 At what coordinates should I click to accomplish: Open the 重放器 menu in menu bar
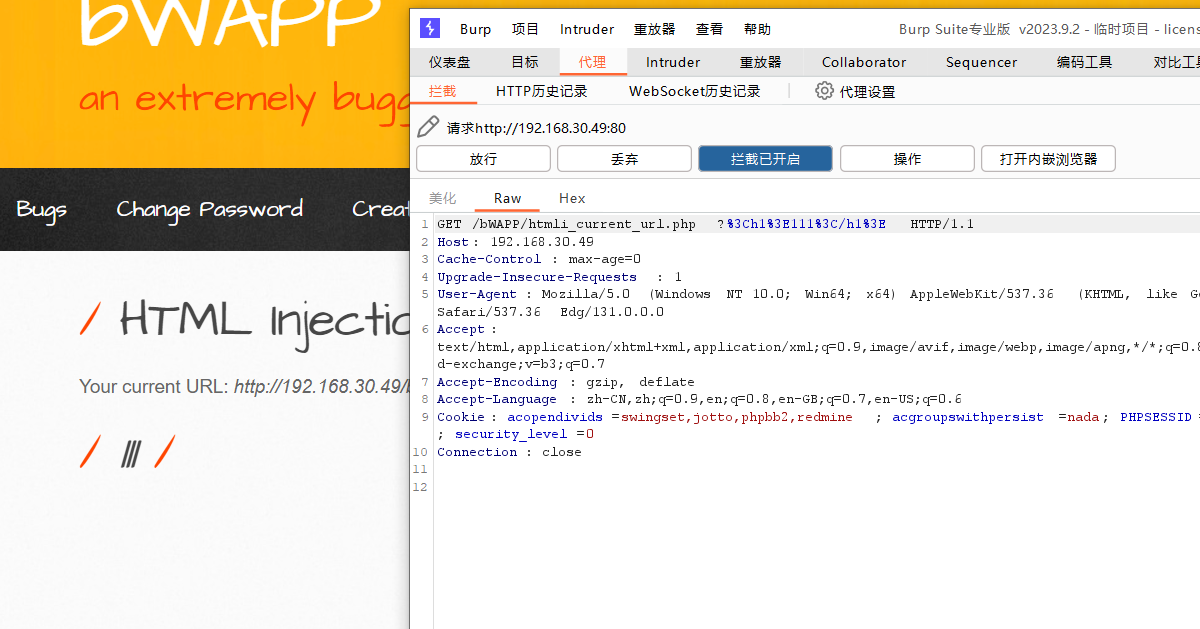click(655, 29)
